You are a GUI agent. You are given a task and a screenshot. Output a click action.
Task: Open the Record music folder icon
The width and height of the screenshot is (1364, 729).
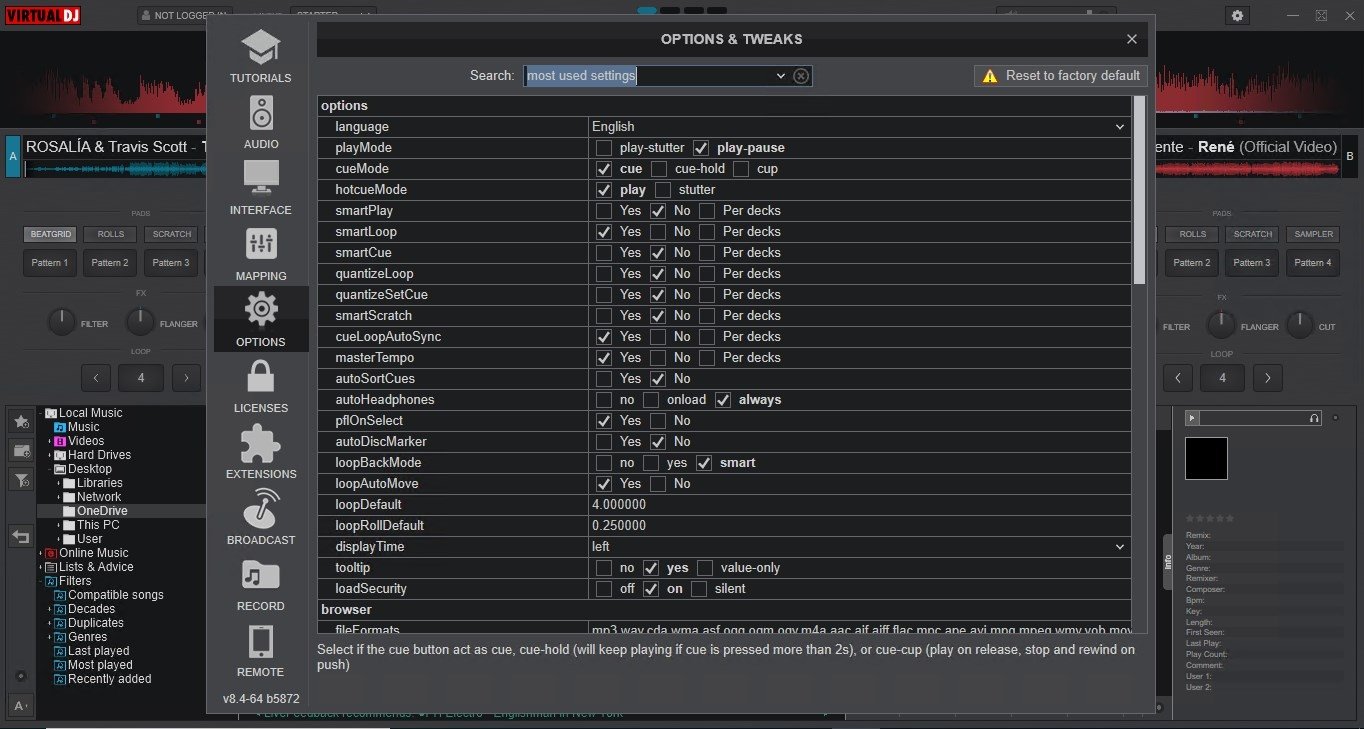click(261, 575)
